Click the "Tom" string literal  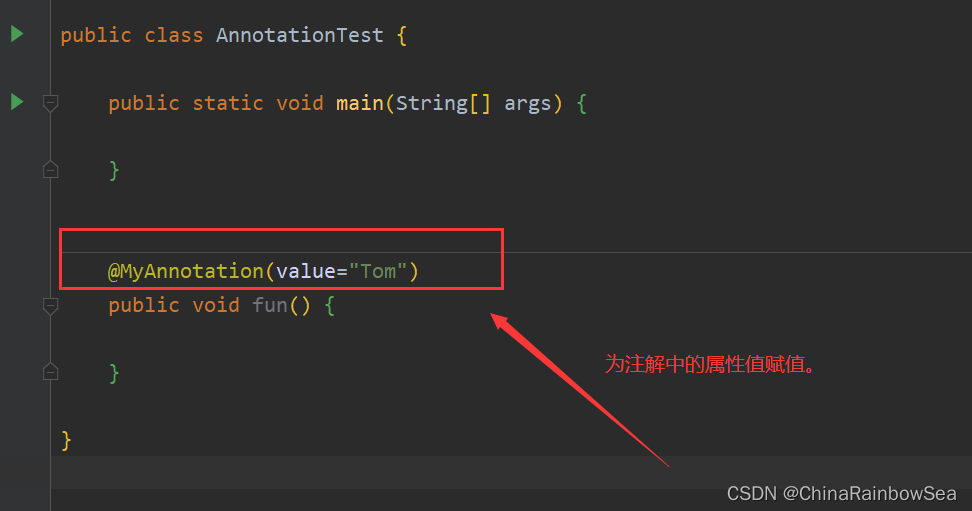click(378, 271)
